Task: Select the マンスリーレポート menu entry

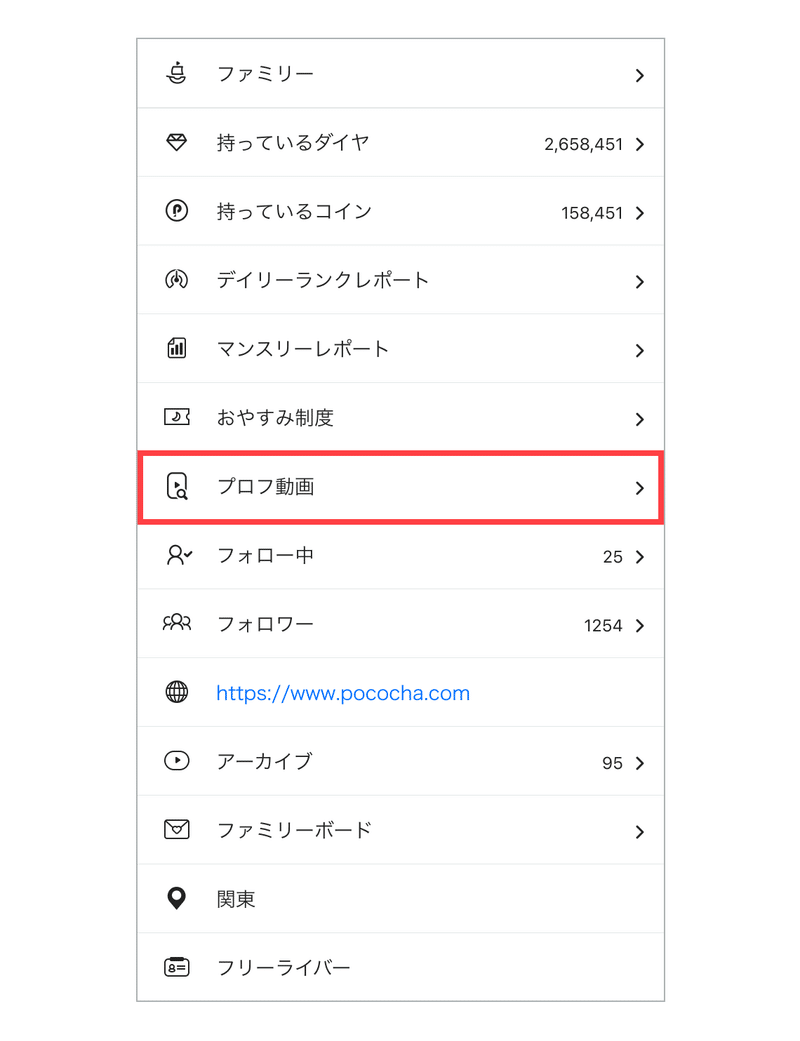Action: (400, 349)
